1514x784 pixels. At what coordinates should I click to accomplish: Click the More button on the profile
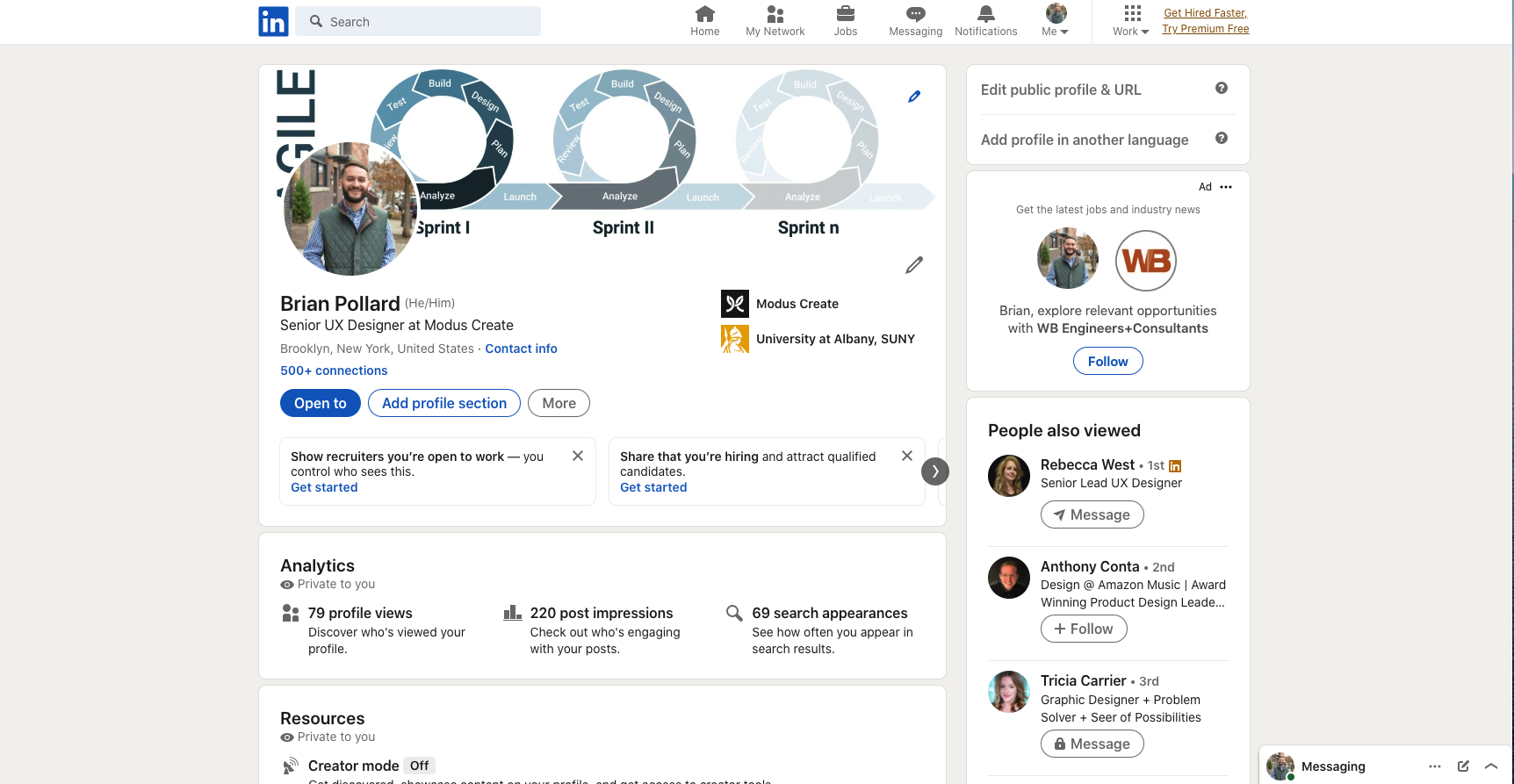tap(559, 403)
